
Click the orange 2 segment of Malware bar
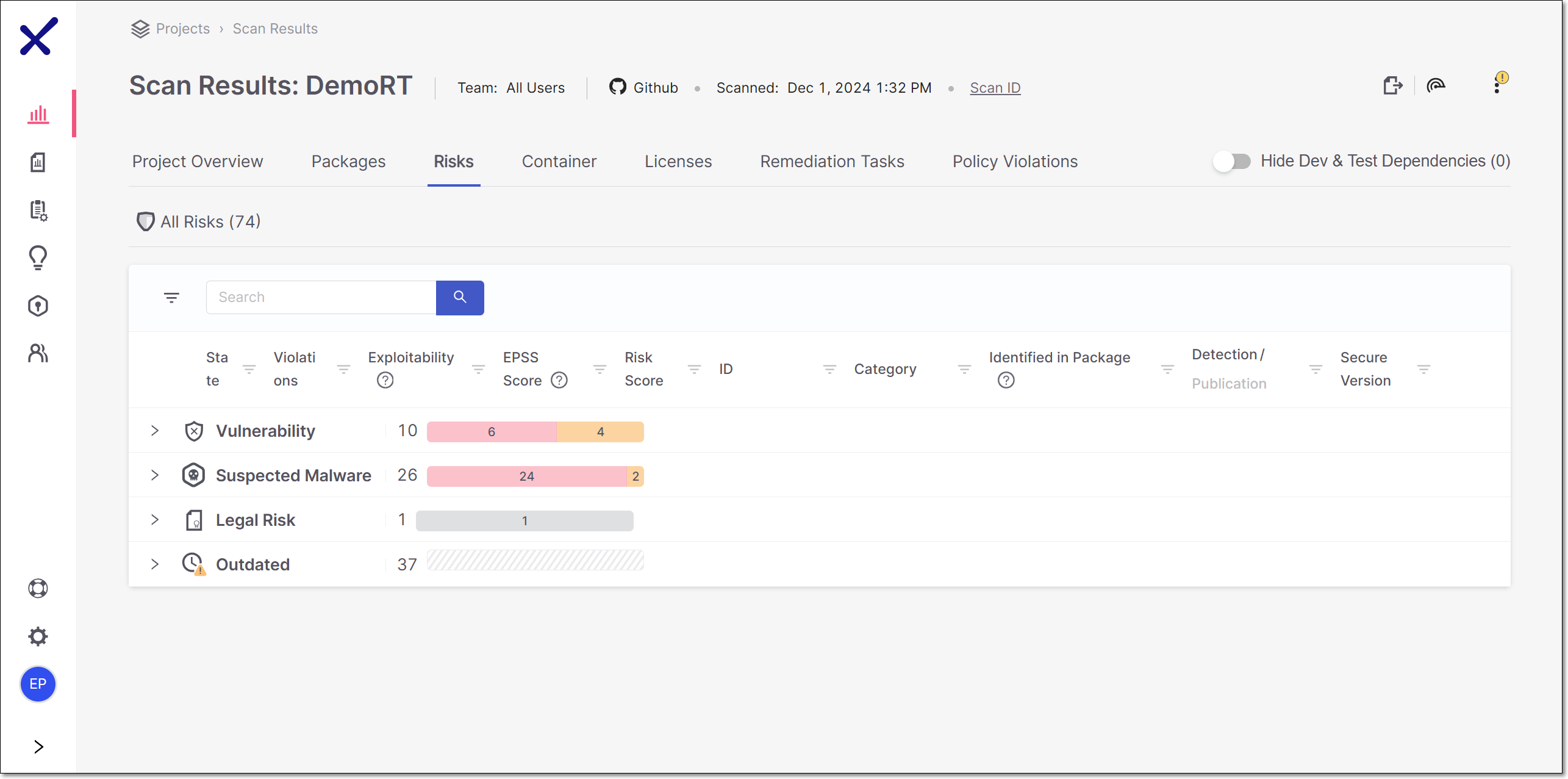(635, 476)
